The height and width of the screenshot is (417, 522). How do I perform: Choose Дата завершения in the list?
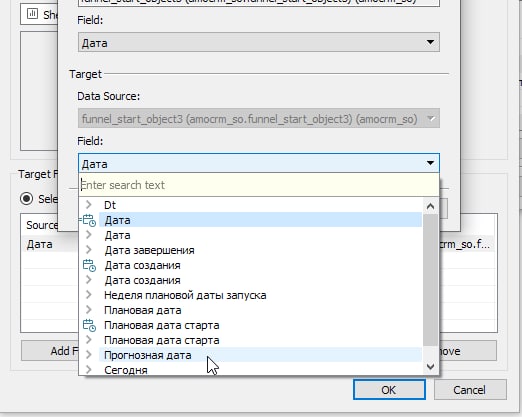260,250
